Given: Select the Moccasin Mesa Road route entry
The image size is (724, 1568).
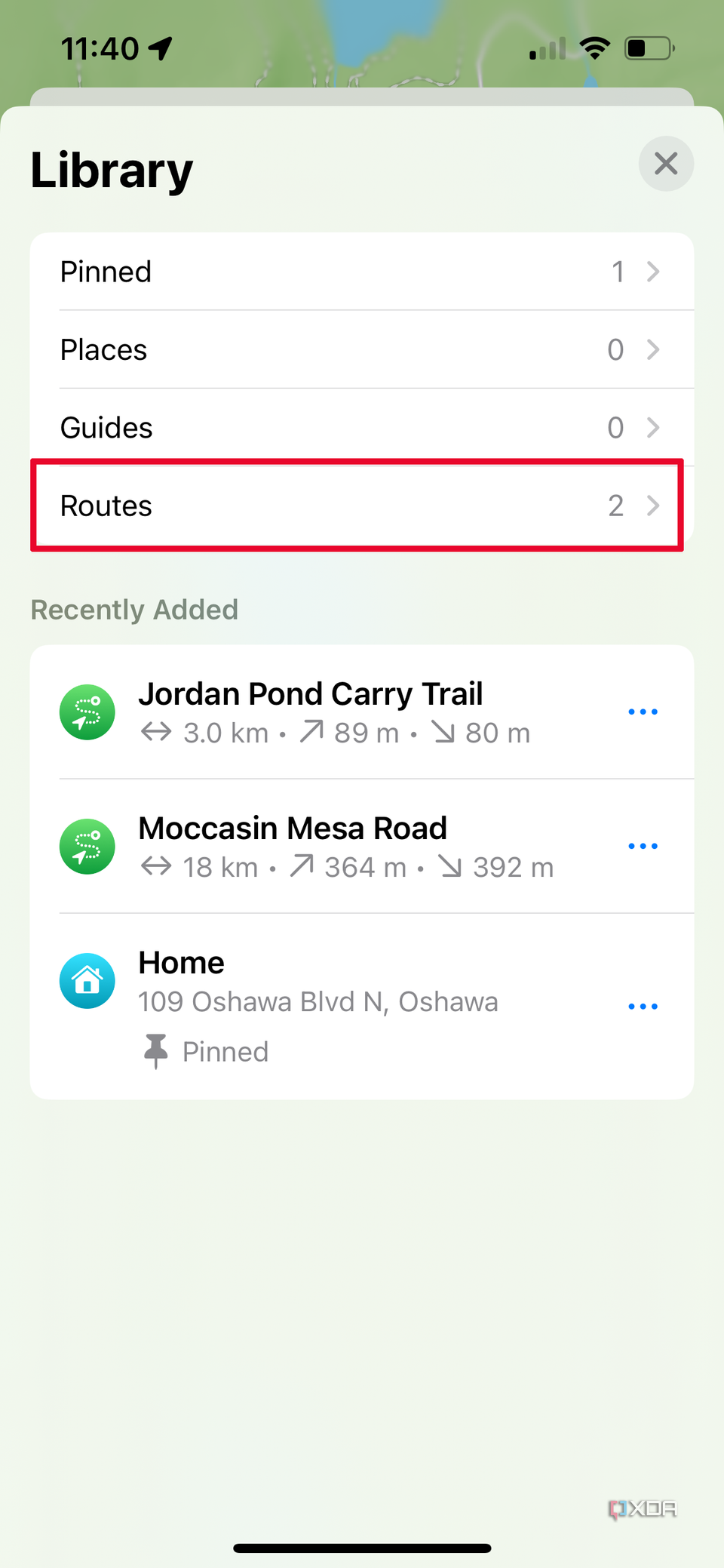Looking at the screenshot, I should tap(293, 828).
